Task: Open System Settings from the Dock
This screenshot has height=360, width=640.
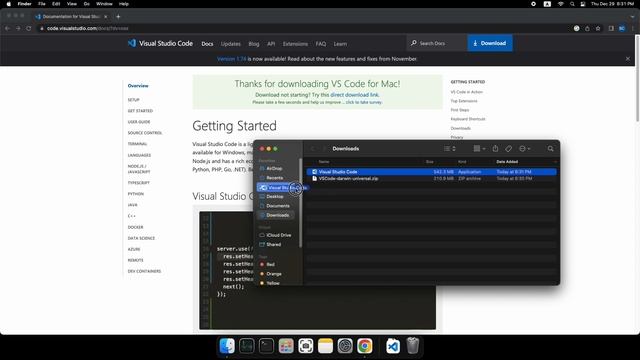Action: [345, 346]
